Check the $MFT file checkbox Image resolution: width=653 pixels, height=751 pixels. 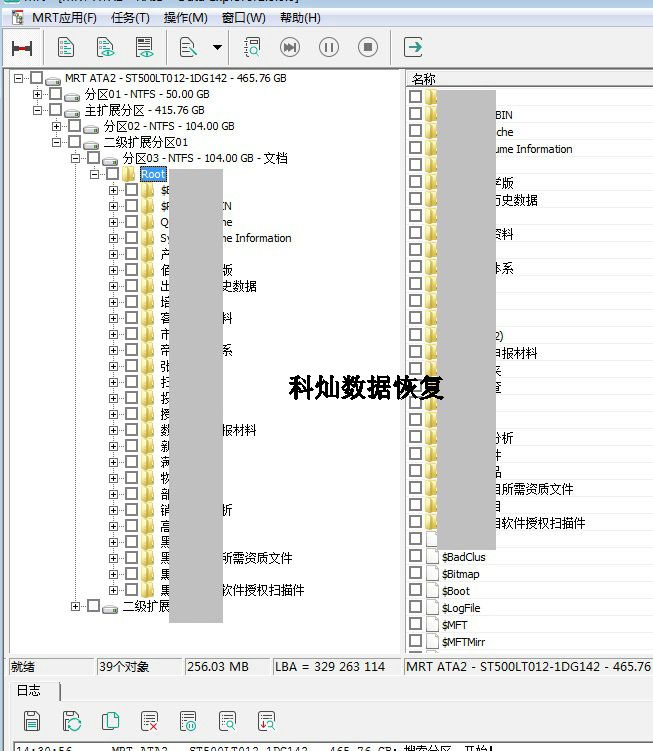(415, 624)
